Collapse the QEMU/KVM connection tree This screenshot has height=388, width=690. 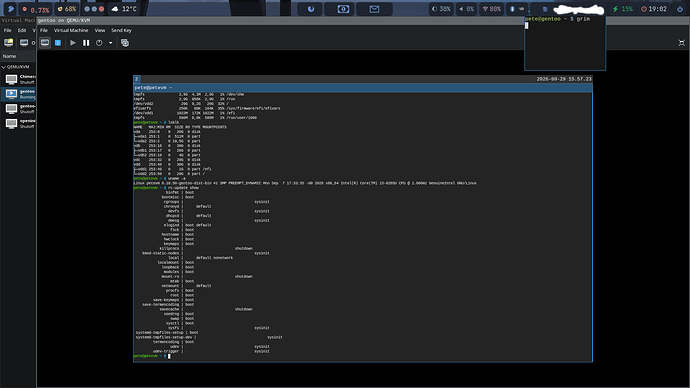(4, 67)
